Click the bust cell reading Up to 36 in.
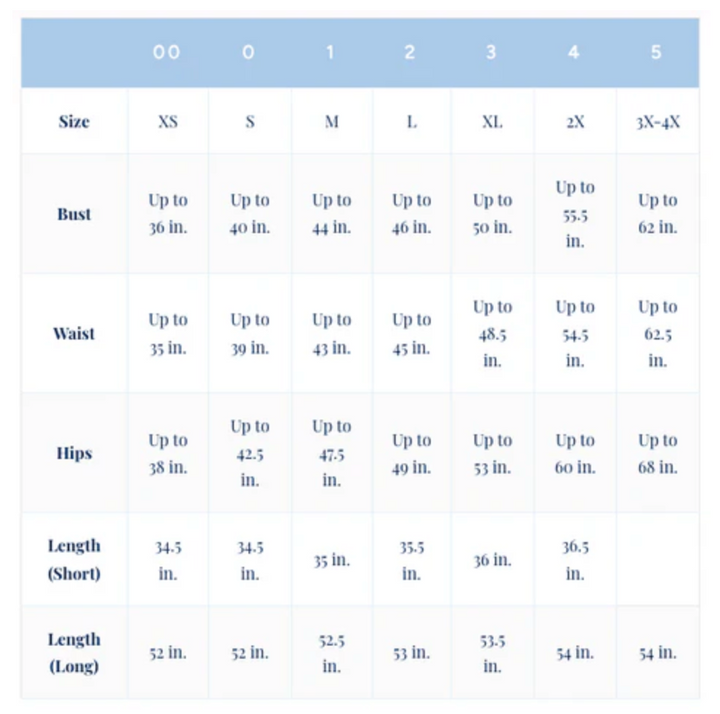The width and height of the screenshot is (720, 714). click(168, 214)
